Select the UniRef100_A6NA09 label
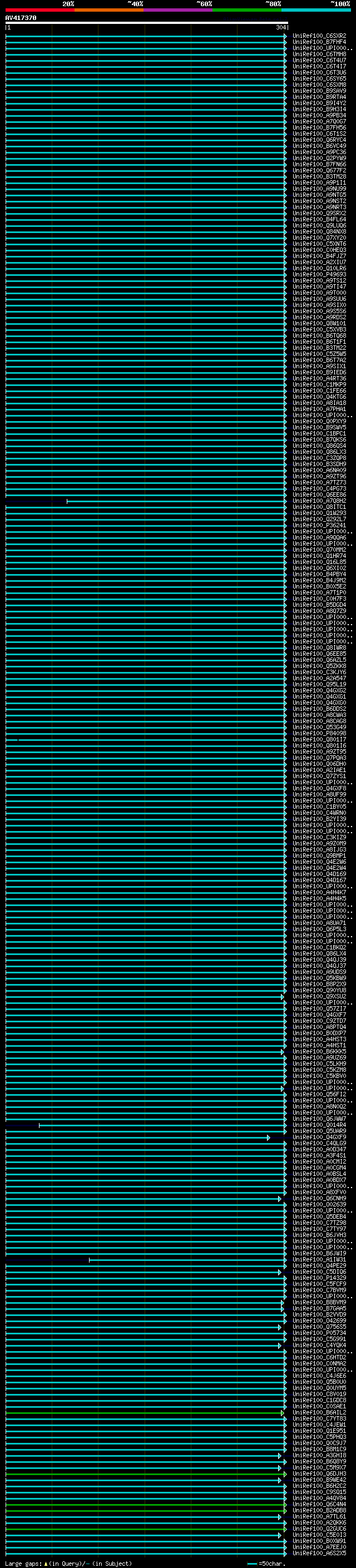356x1568 pixels. pyautogui.click(x=319, y=470)
